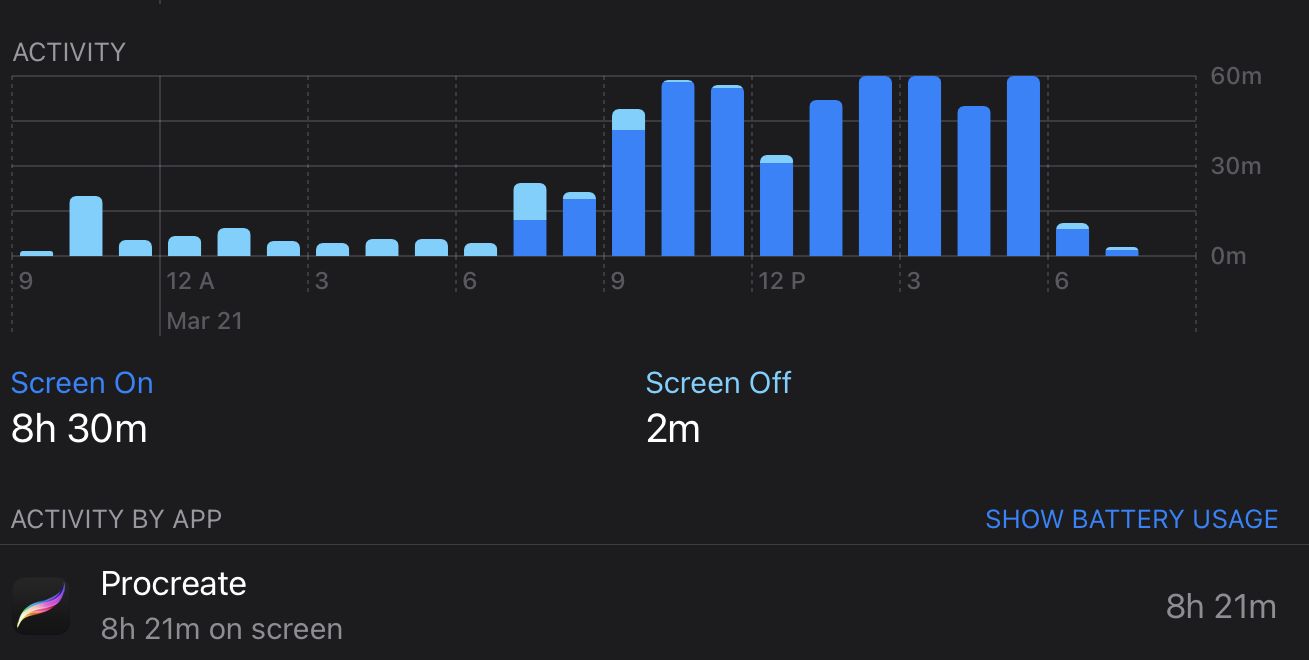Tap the Procreate app icon
This screenshot has height=660, width=1309.
[x=41, y=606]
